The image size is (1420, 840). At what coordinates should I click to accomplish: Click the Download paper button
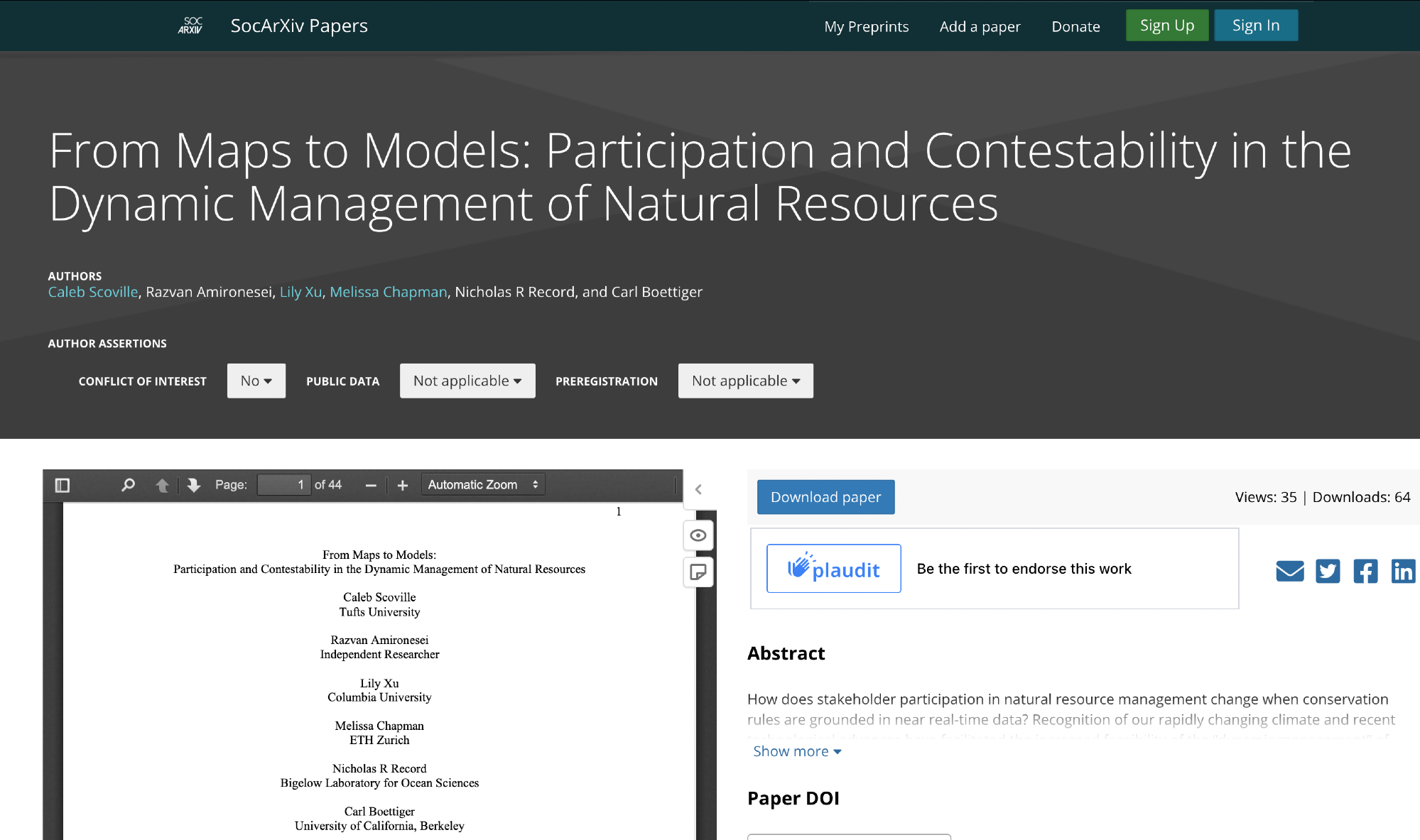[x=825, y=497]
